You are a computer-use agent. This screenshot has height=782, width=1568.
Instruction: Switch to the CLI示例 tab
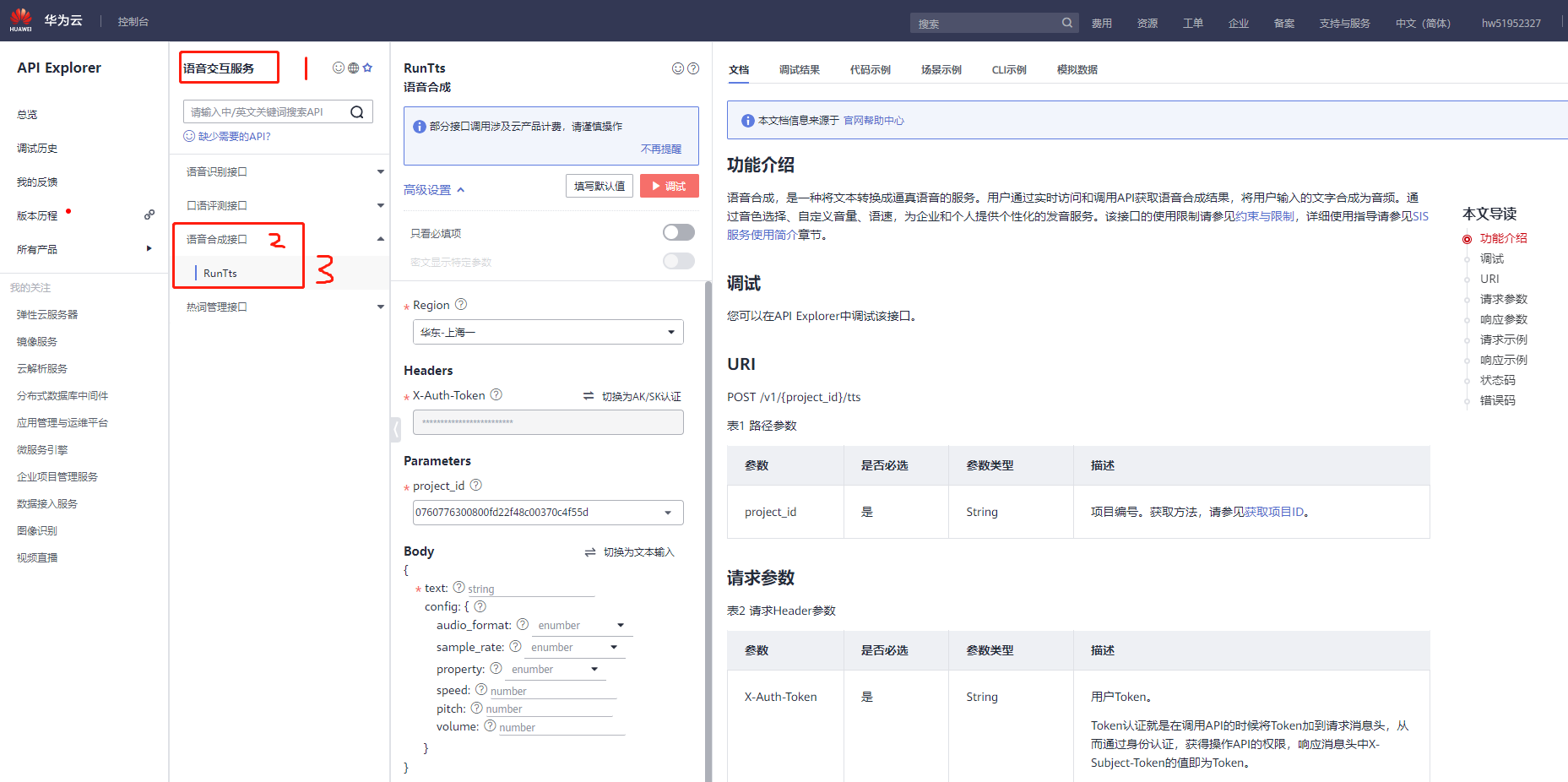(1009, 70)
